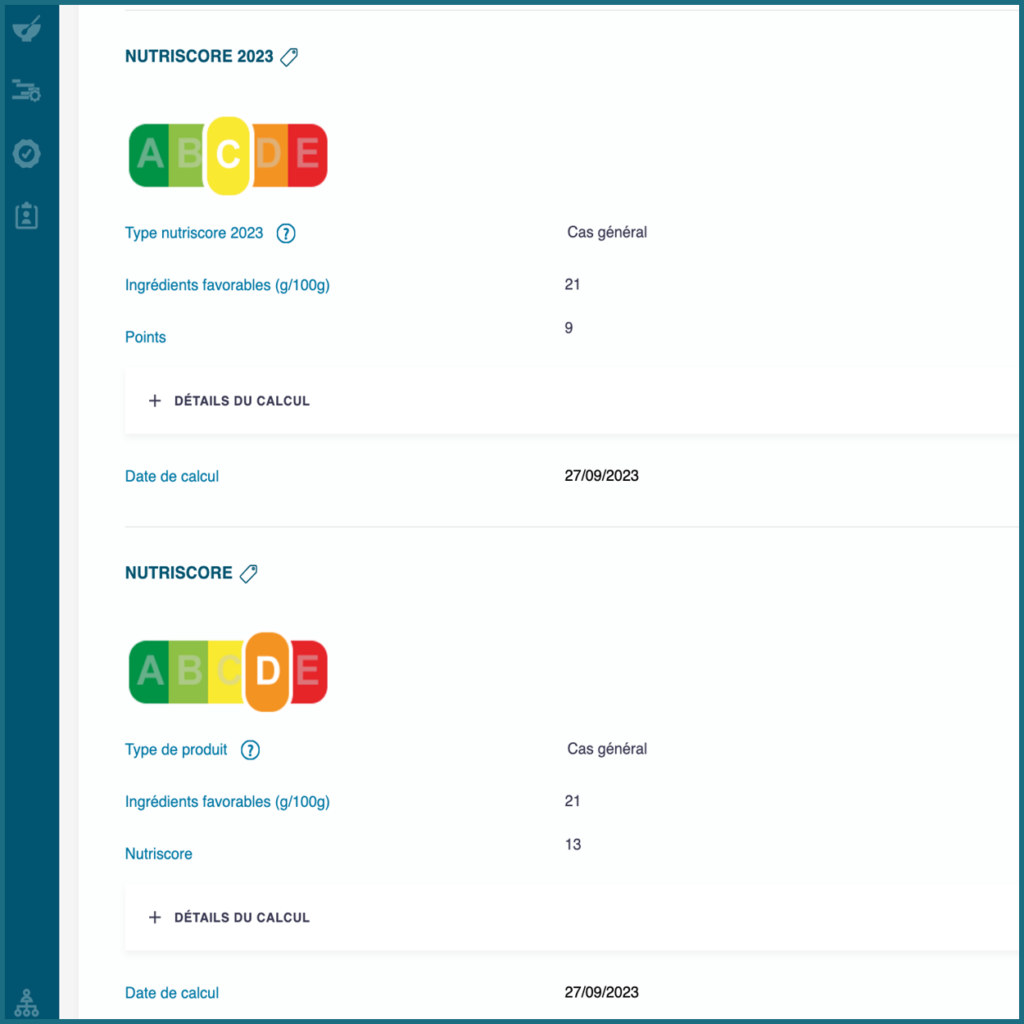Viewport: 1024px width, 1024px height.
Task: Open help for Type de produit
Action: [x=250, y=750]
